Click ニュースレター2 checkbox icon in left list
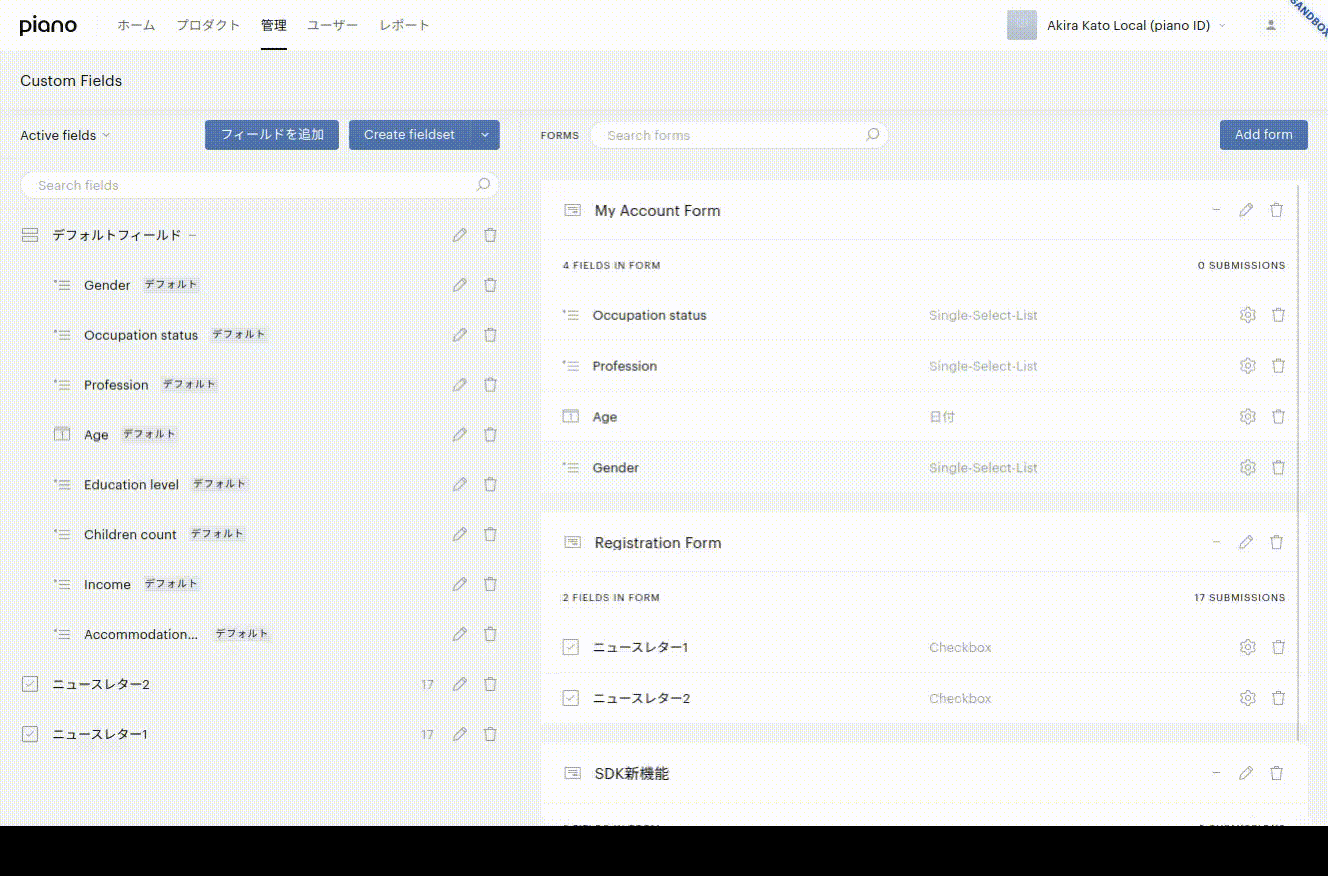 coord(30,684)
